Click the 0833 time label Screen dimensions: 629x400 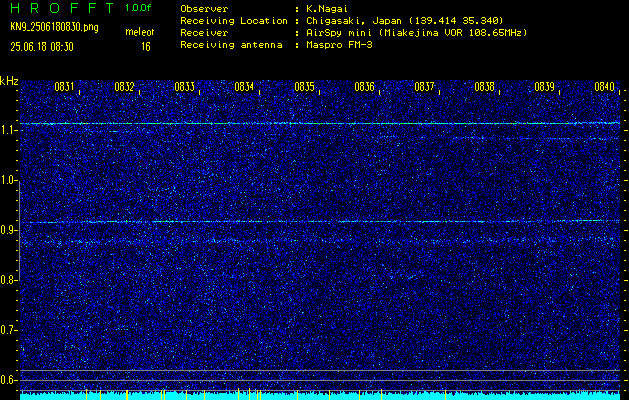click(x=185, y=87)
